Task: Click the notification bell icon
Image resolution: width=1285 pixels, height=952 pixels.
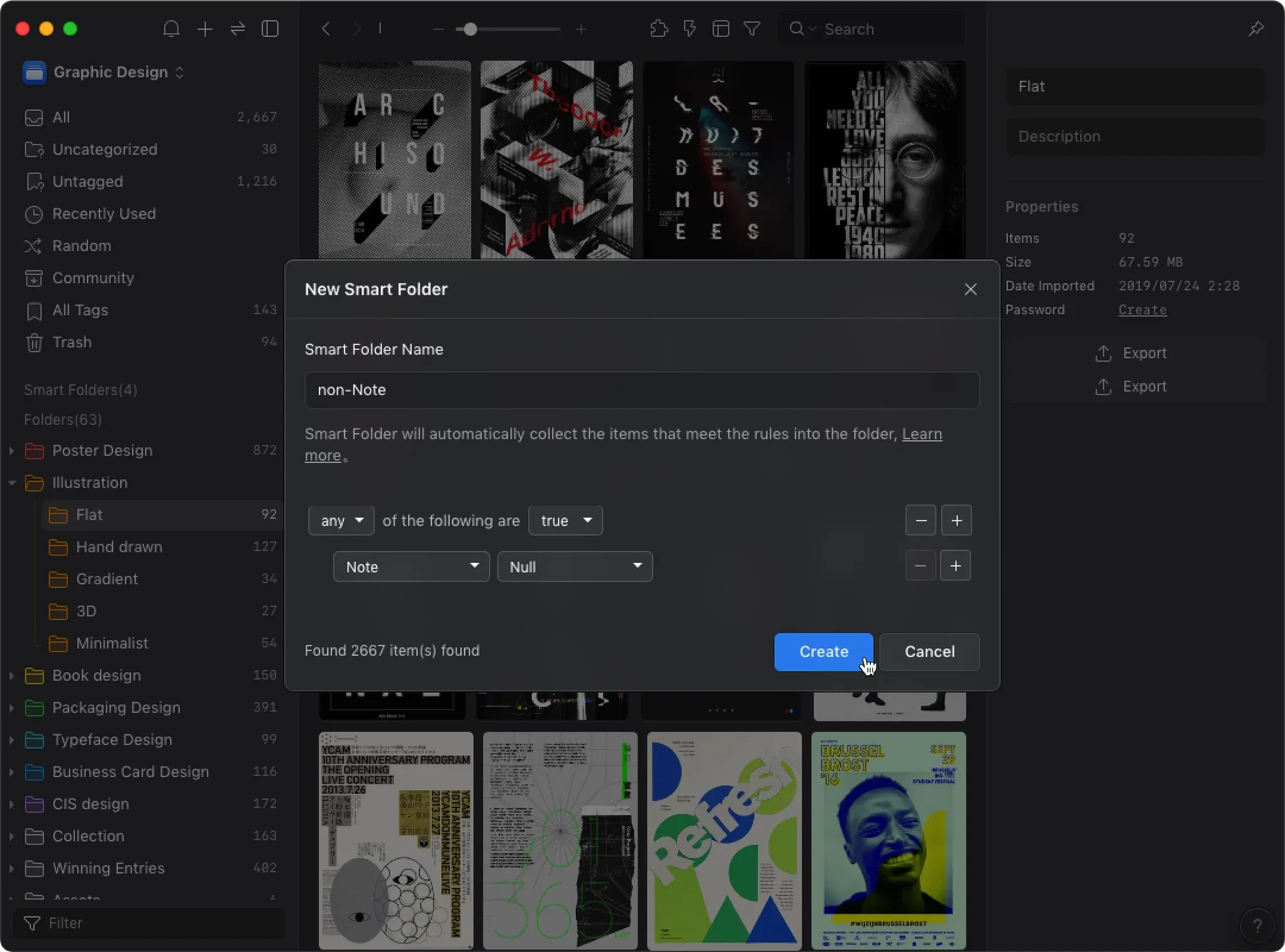Action: click(171, 29)
